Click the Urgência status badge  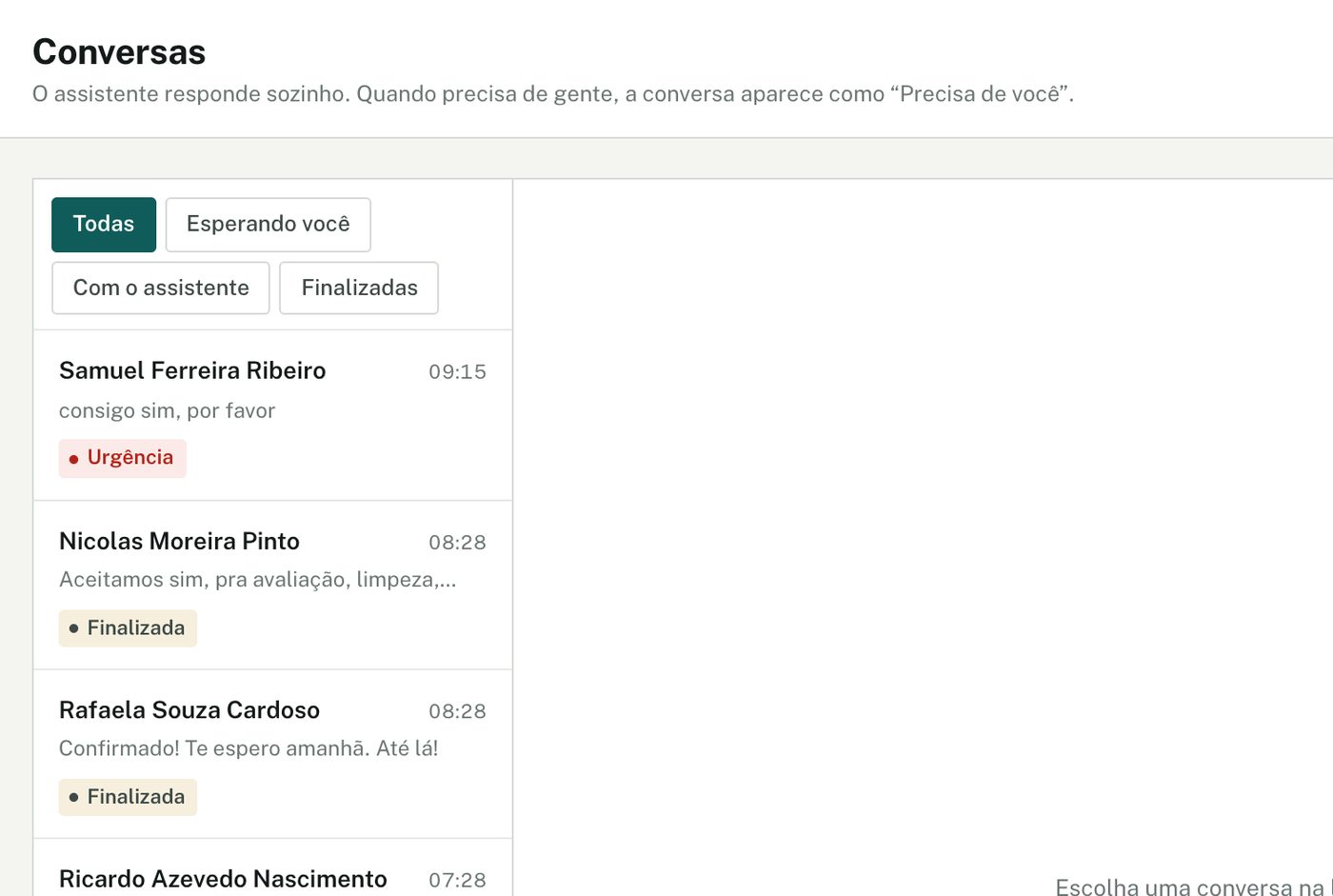click(123, 458)
